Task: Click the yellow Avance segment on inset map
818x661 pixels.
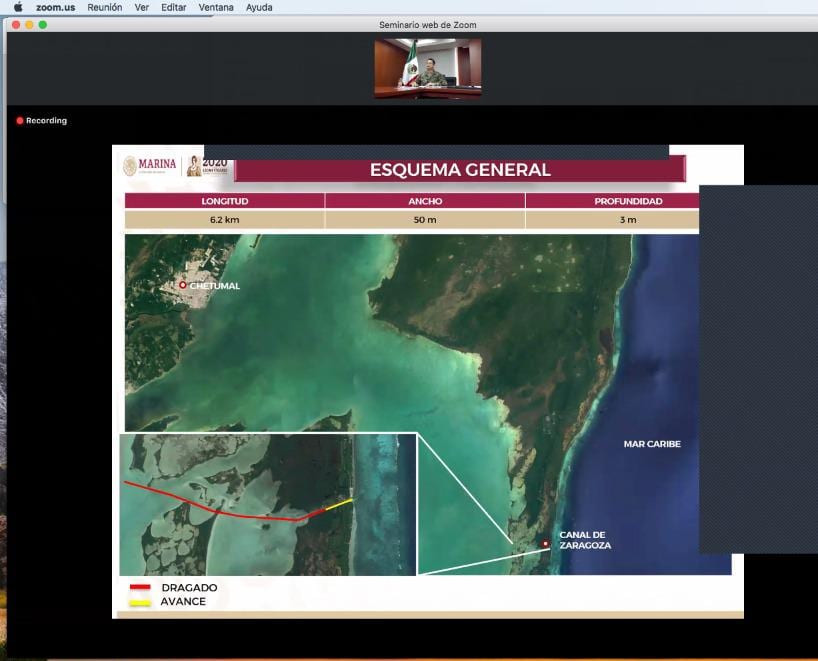Action: tap(340, 504)
